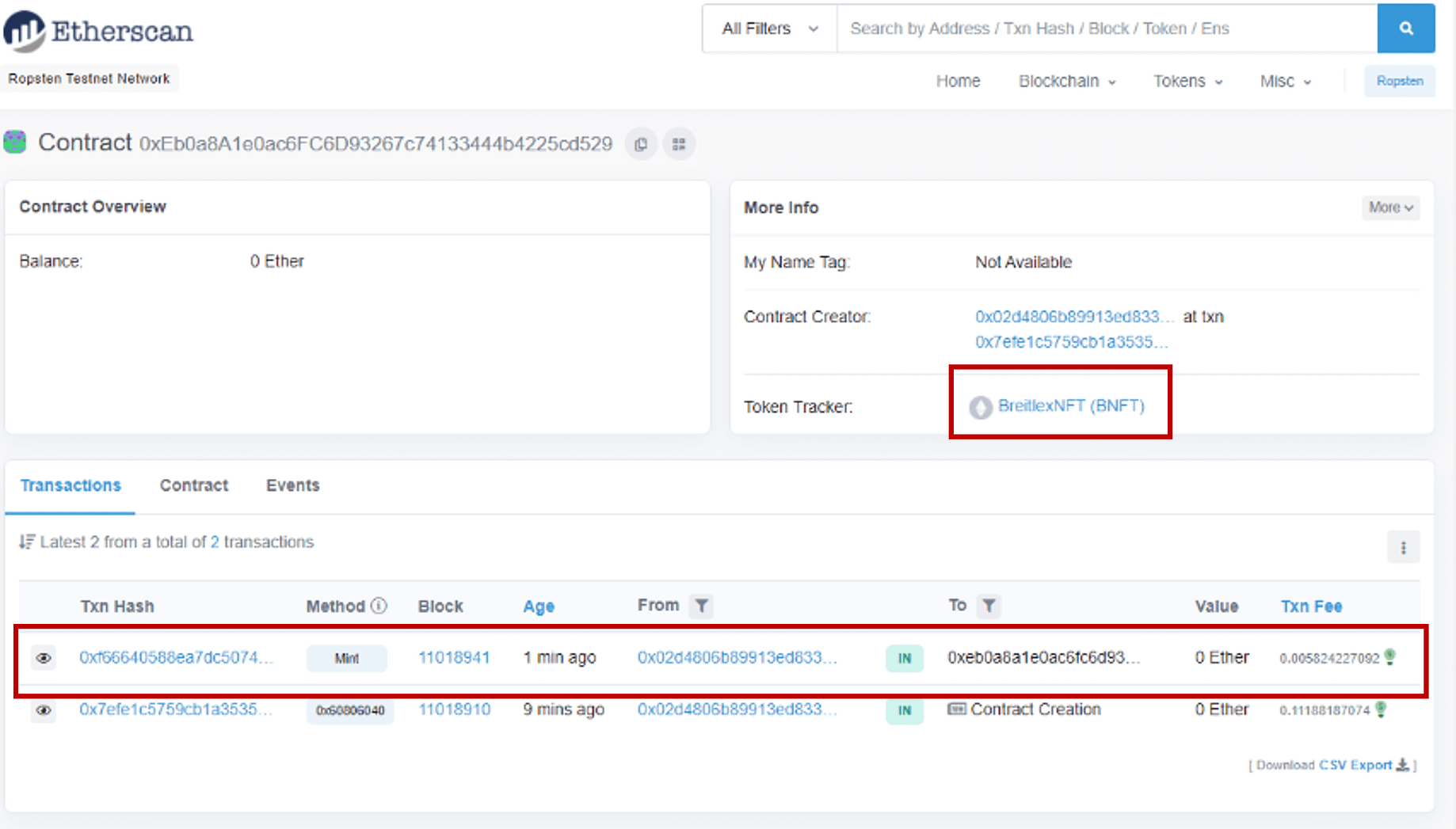Open transaction hash 0x7efe1c5759cb1a3535 in table
This screenshot has height=829, width=1456.
[175, 709]
